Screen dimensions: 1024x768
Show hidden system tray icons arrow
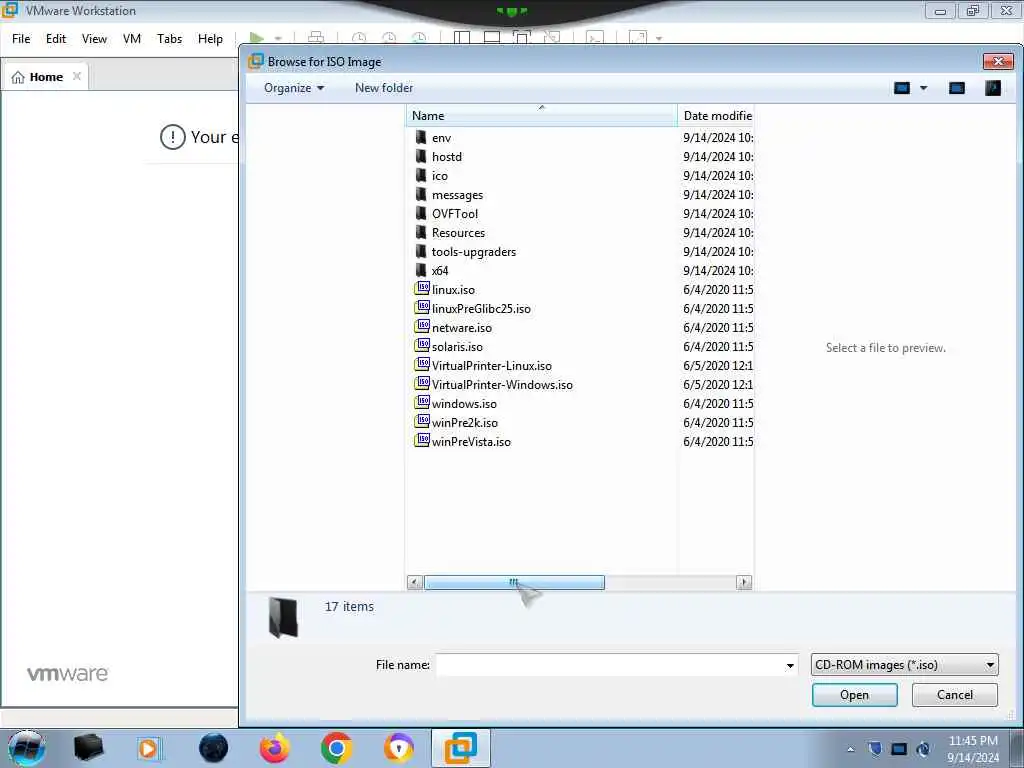pyautogui.click(x=850, y=750)
